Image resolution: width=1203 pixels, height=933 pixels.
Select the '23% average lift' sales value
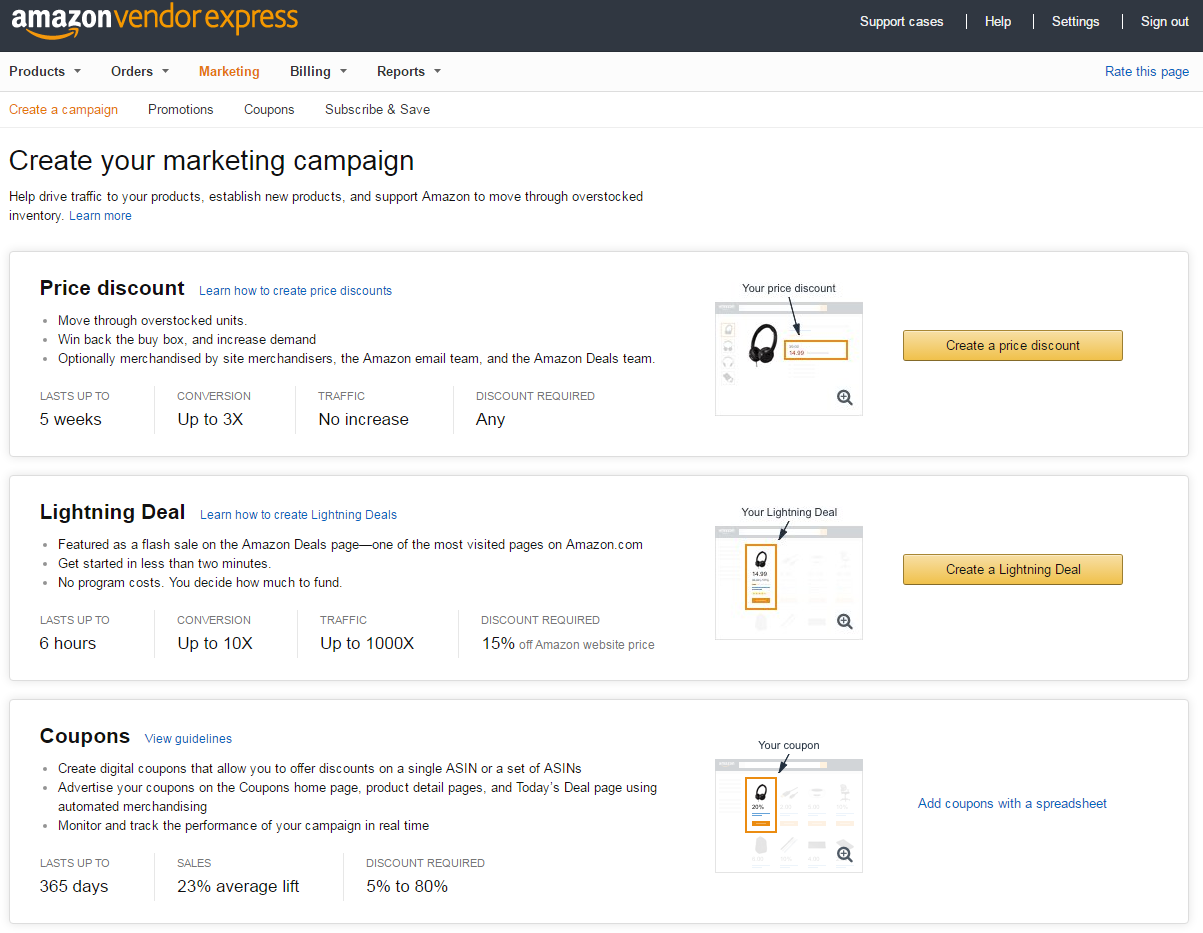point(238,886)
